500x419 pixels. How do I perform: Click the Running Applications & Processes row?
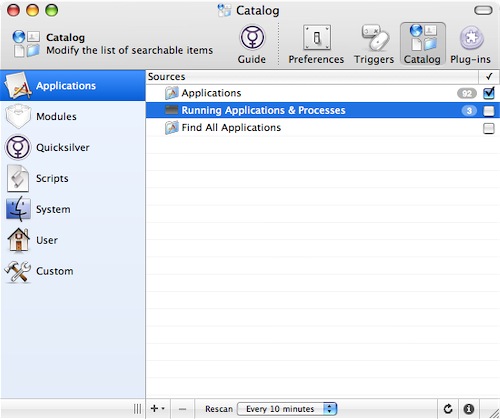[323, 110]
